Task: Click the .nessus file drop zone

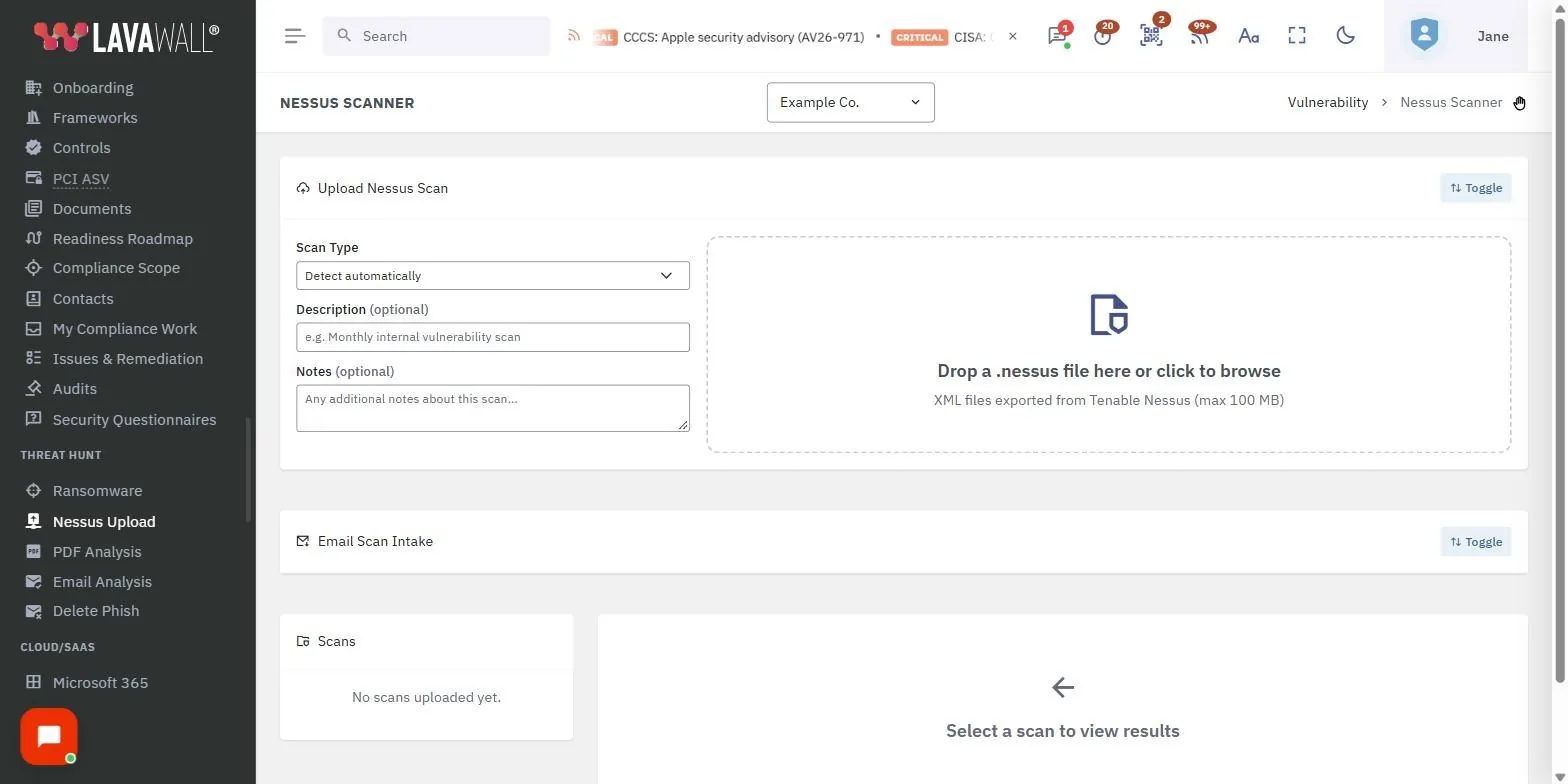Action: [x=1109, y=345]
